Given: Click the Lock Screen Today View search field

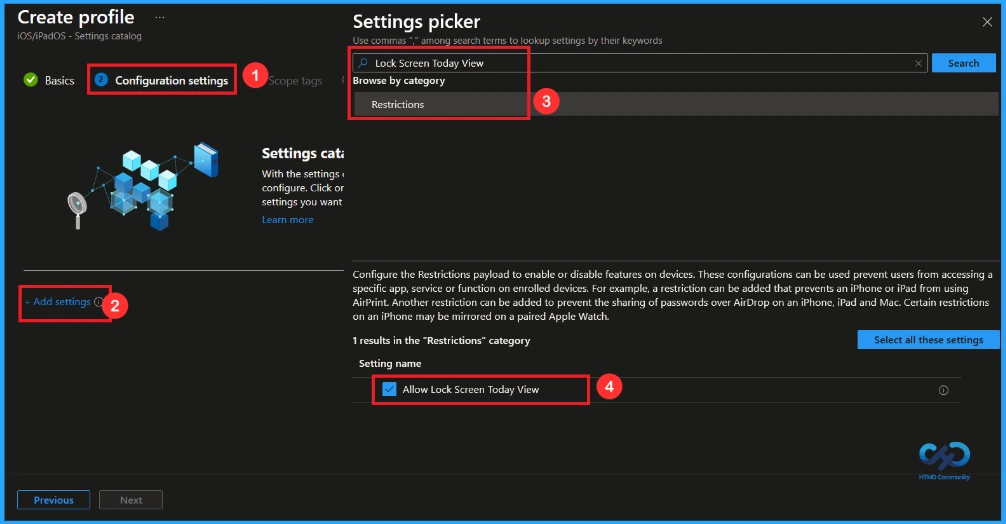Looking at the screenshot, I should (640, 63).
